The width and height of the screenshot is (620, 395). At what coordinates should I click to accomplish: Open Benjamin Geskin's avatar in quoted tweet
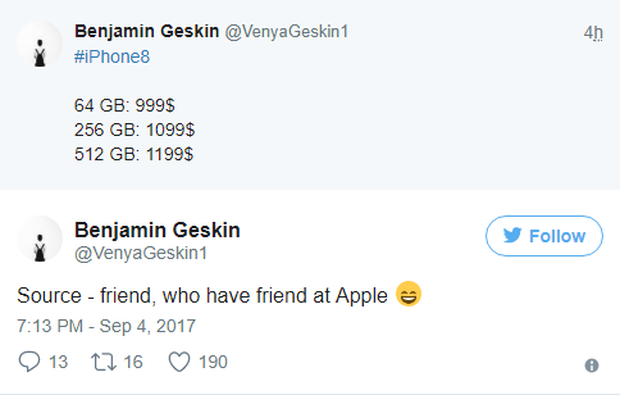click(x=40, y=44)
